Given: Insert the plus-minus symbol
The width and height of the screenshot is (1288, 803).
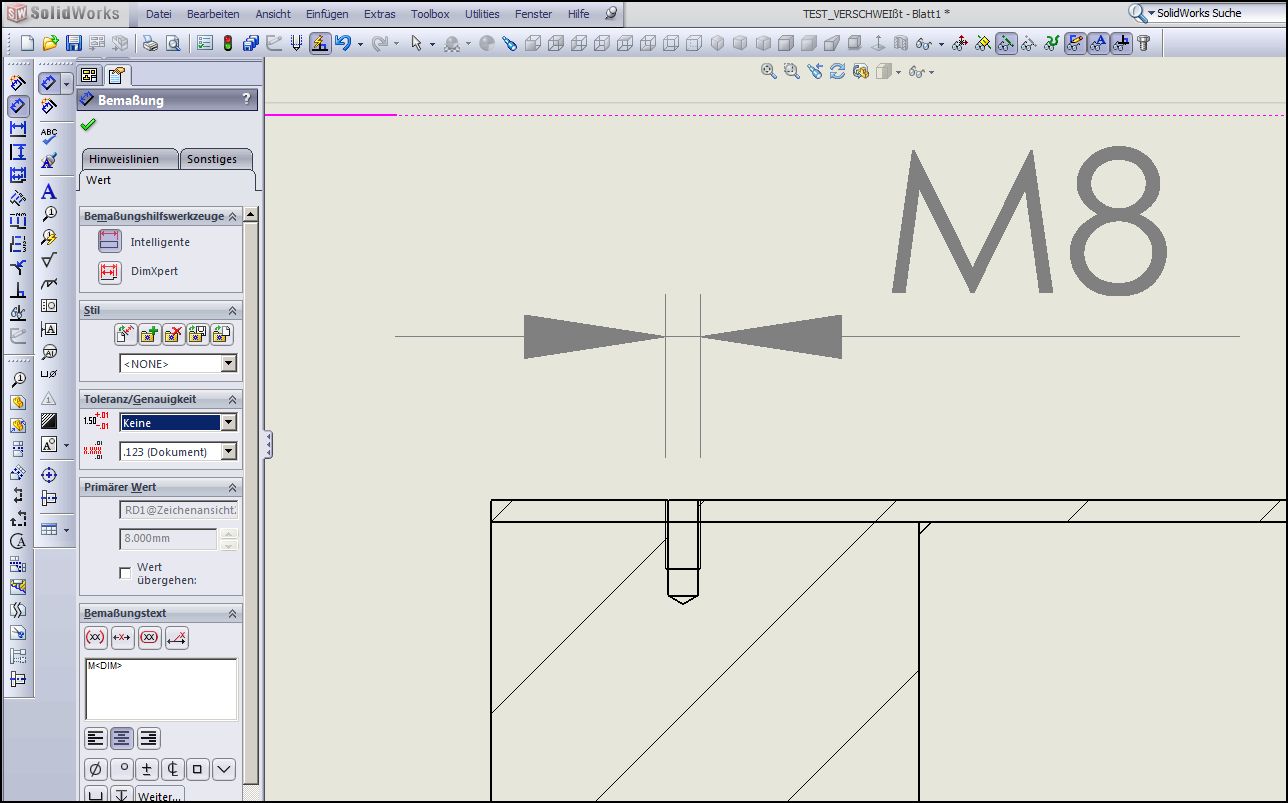Looking at the screenshot, I should pos(147,769).
